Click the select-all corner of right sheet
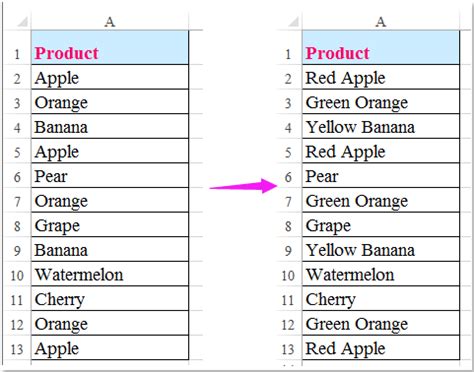 289,22
